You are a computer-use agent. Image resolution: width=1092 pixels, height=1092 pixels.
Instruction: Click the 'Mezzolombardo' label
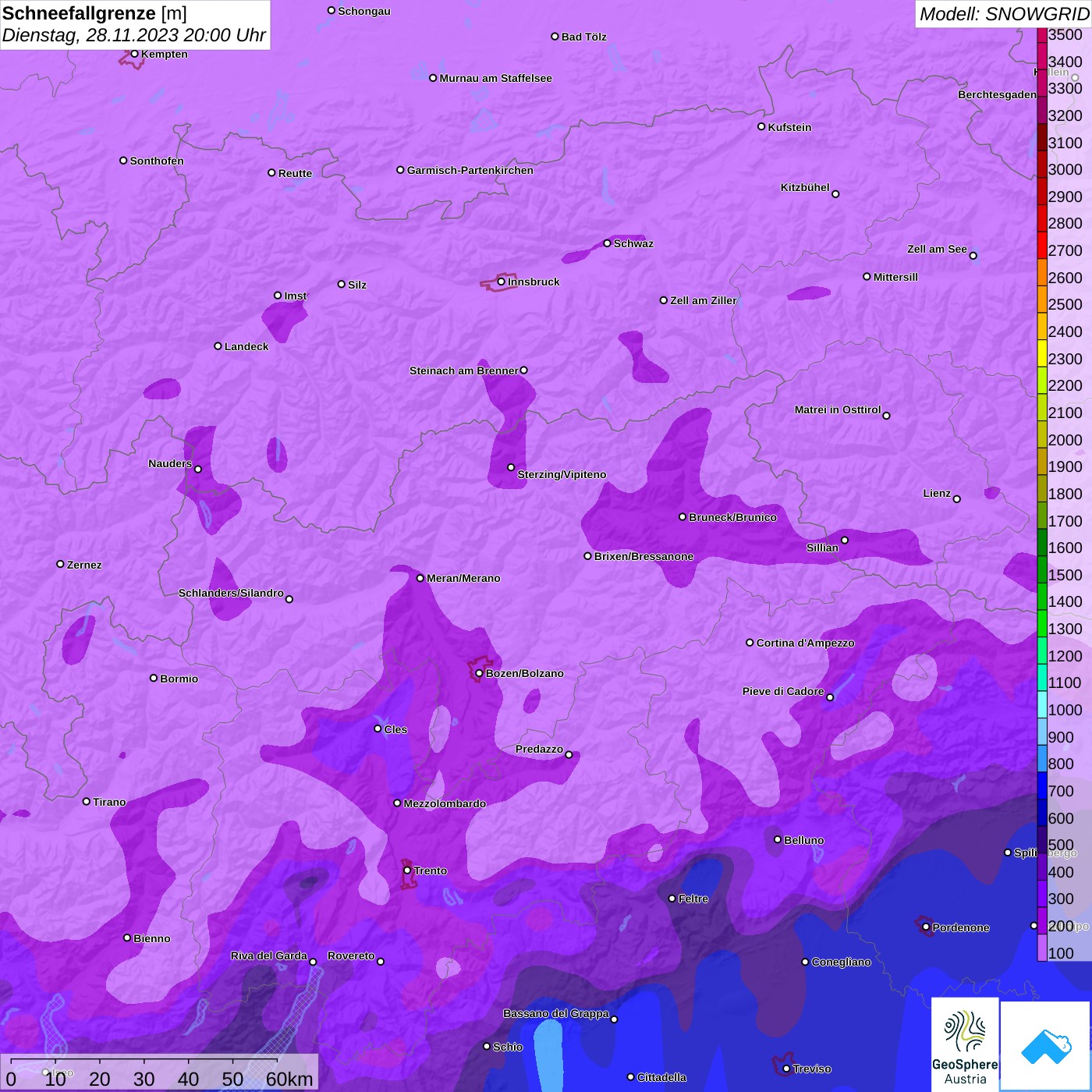pos(445,803)
